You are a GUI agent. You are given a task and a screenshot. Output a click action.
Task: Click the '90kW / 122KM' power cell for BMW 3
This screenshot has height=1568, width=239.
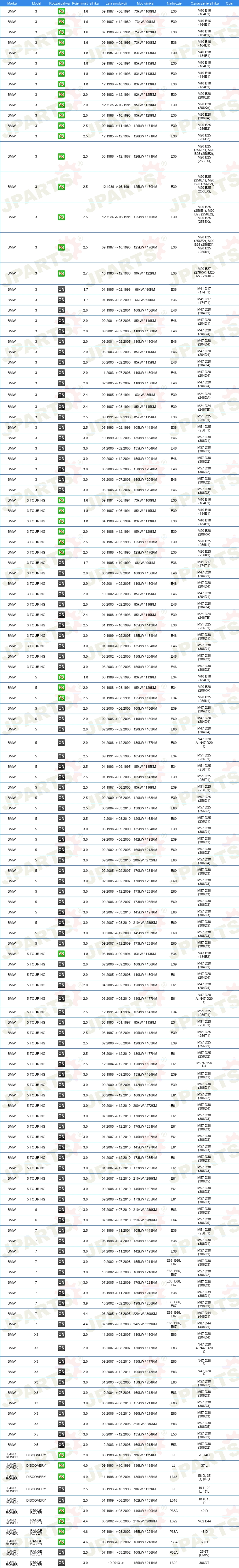[x=145, y=273]
